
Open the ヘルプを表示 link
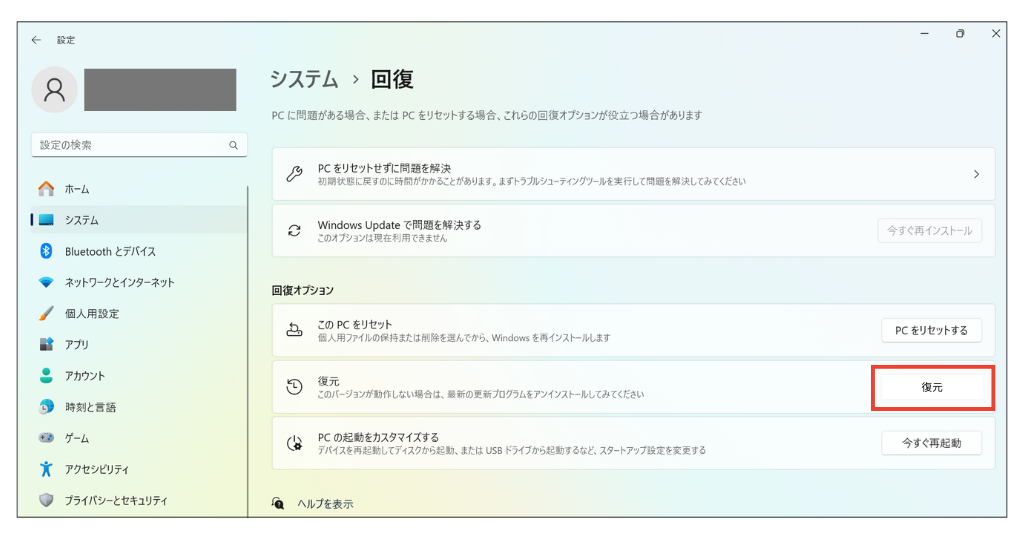click(325, 504)
